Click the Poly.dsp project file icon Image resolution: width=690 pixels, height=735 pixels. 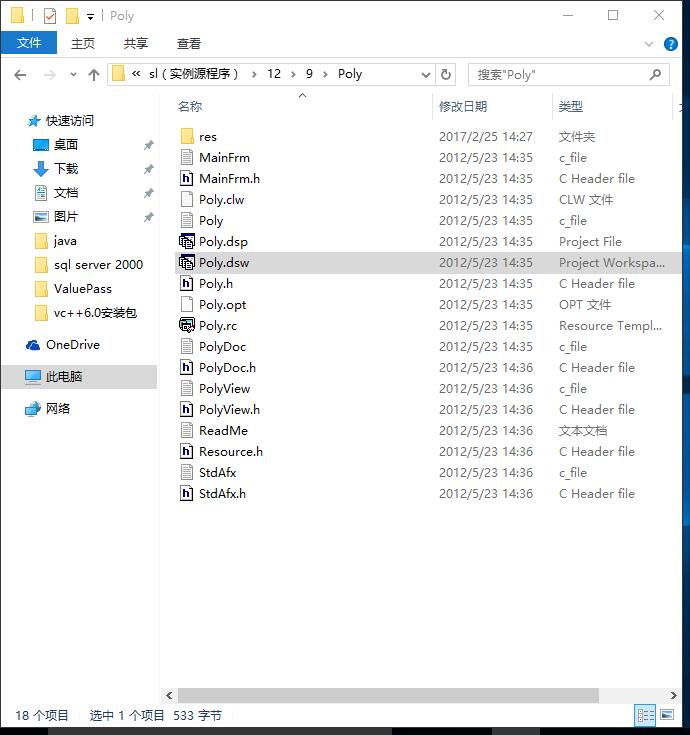click(x=187, y=242)
